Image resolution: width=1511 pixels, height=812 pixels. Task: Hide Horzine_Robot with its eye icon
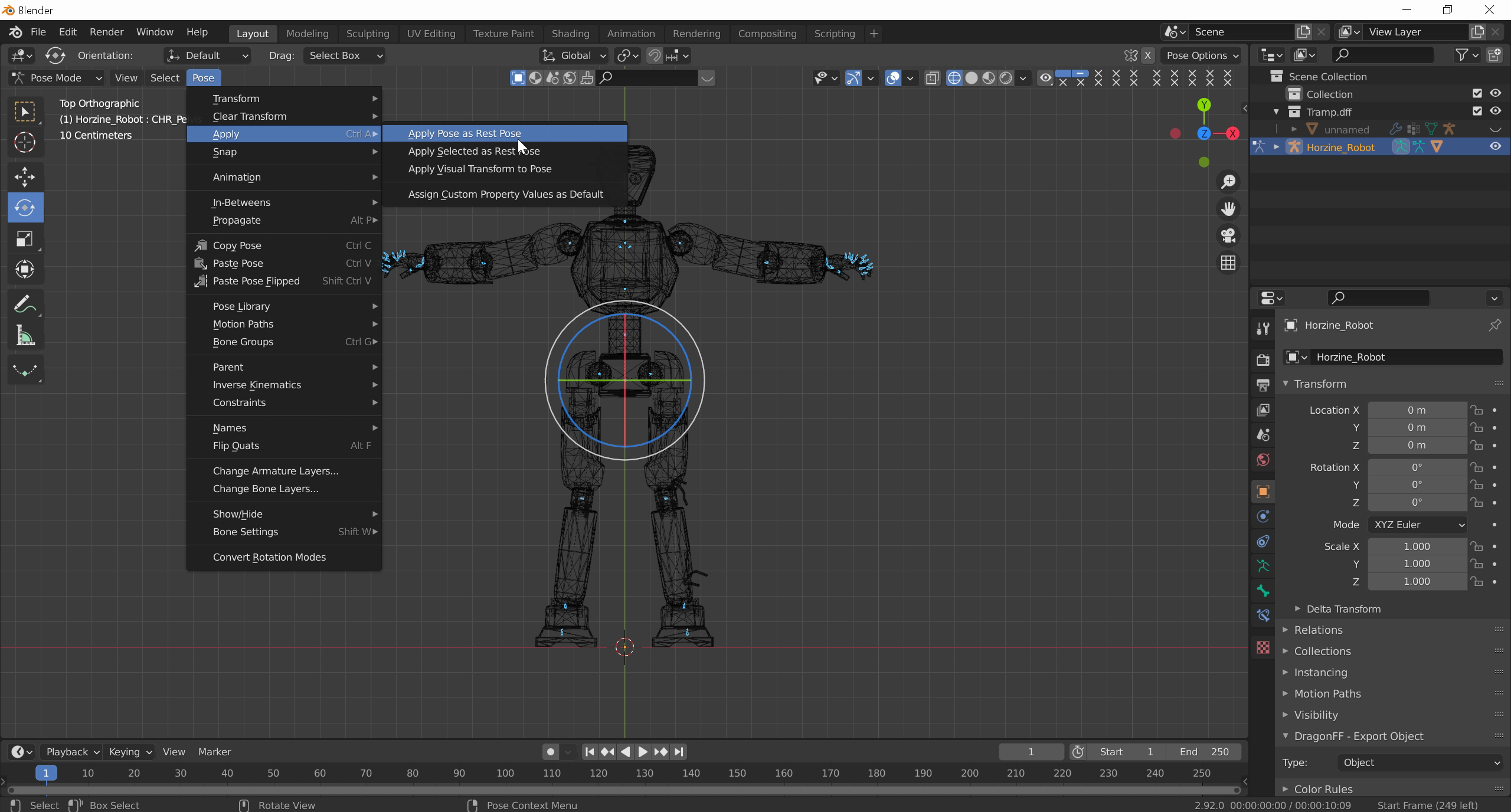tap(1495, 147)
